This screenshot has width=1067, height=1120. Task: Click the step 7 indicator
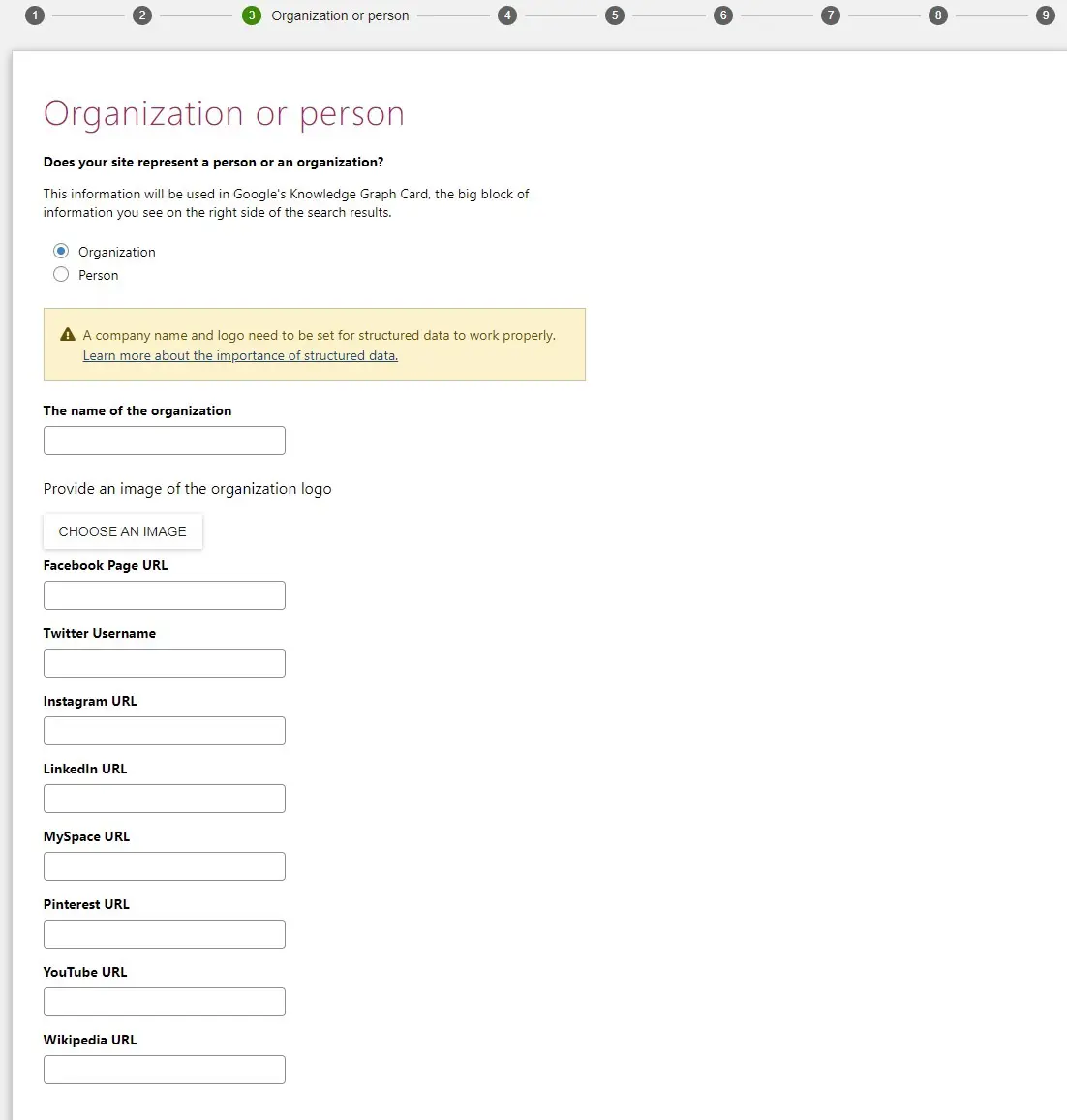click(x=831, y=15)
